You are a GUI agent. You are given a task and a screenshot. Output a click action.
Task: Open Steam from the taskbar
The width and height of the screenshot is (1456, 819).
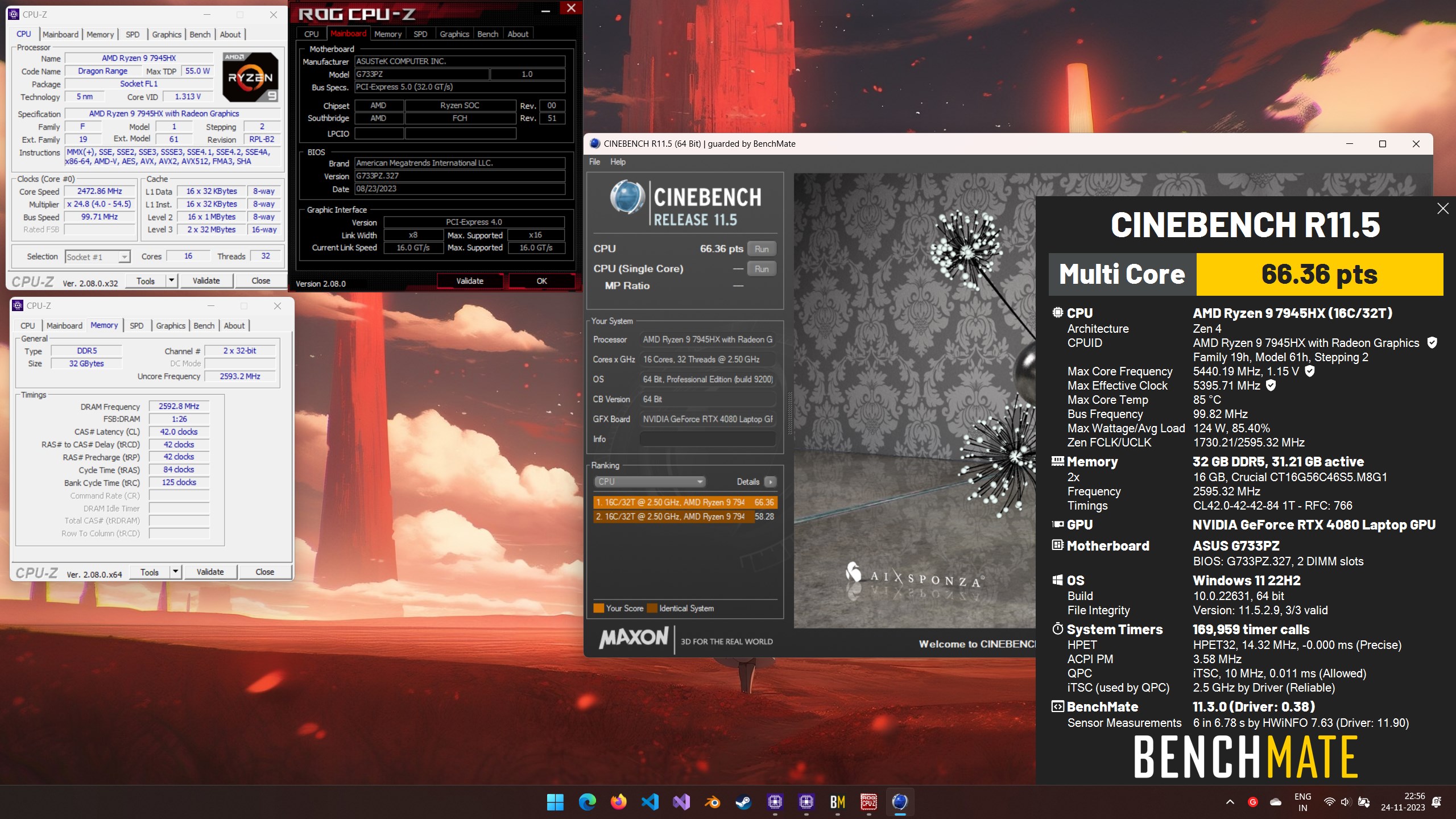point(743,802)
